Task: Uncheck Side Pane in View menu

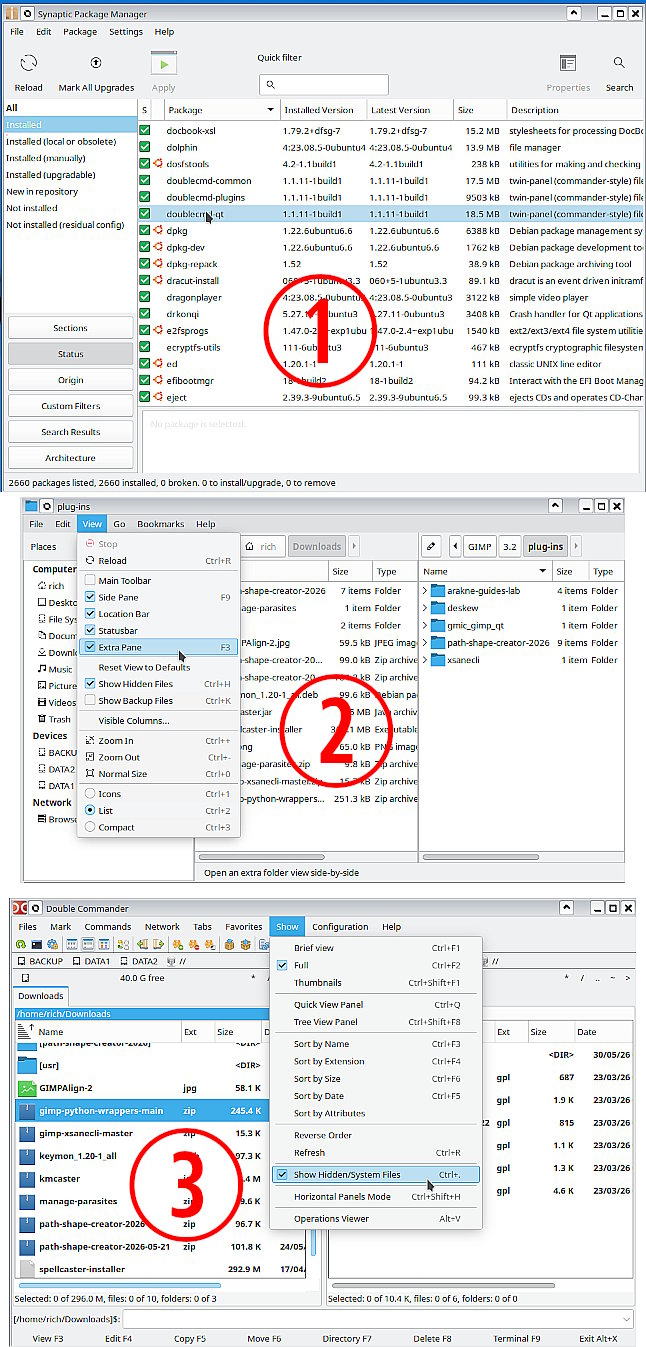Action: 90,597
